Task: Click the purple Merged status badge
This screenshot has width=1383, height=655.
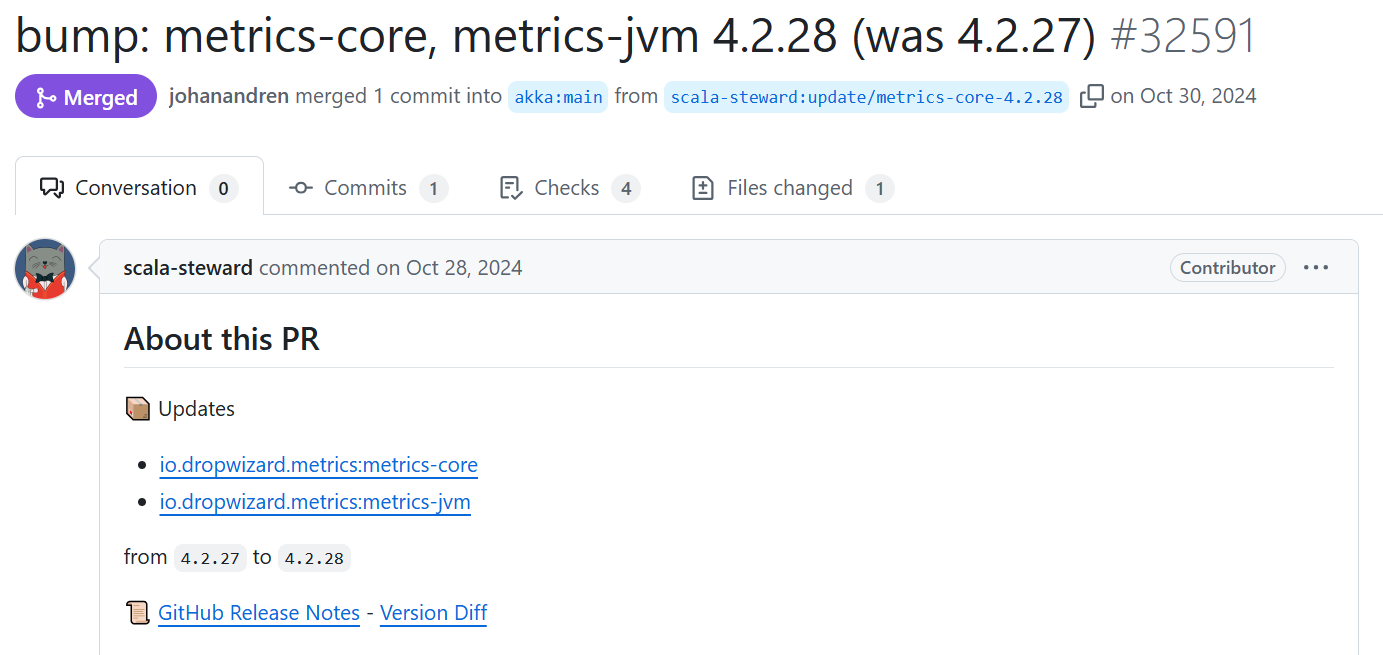Action: [86, 97]
